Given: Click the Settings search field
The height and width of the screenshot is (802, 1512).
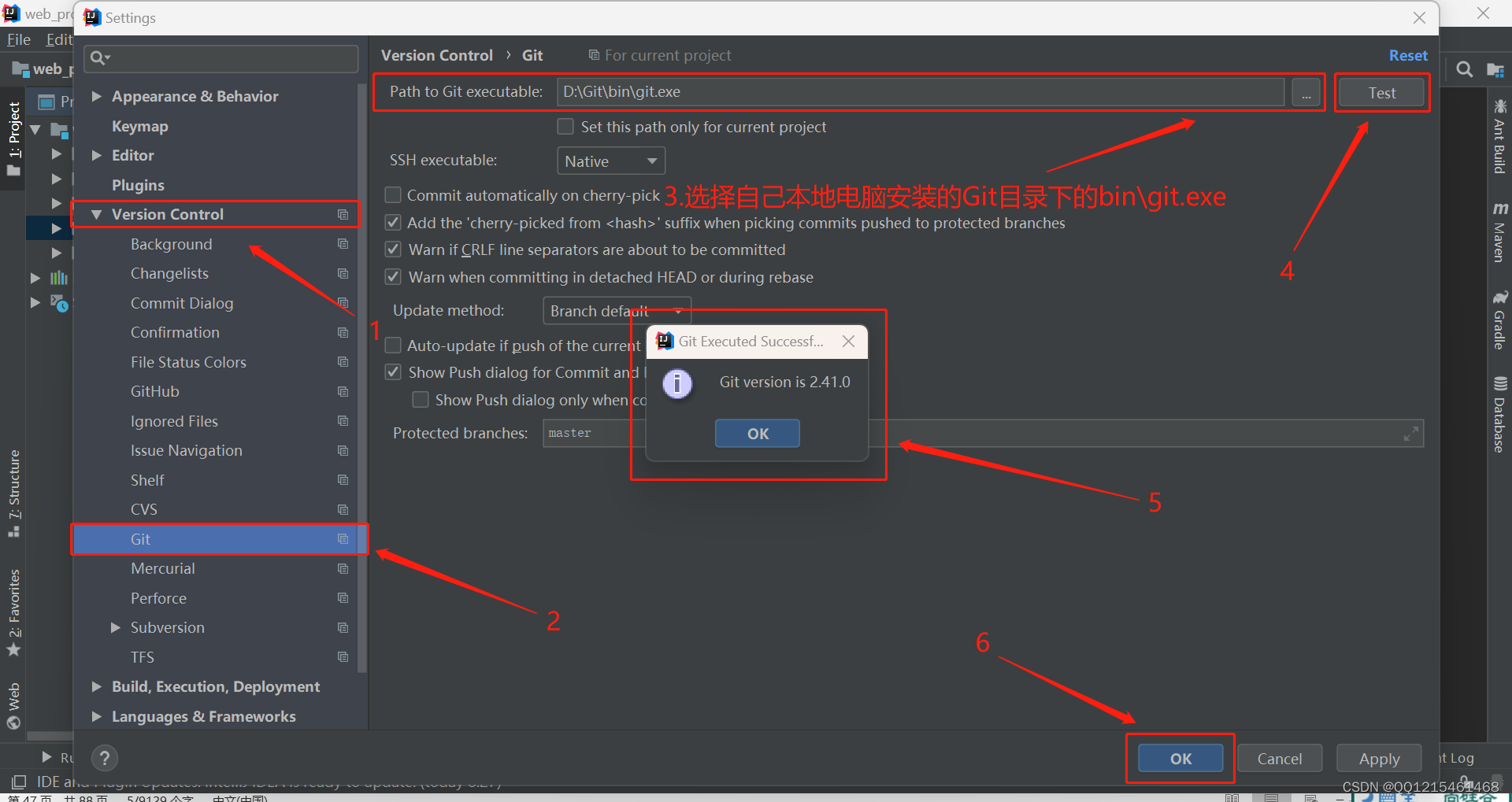Looking at the screenshot, I should coord(221,58).
